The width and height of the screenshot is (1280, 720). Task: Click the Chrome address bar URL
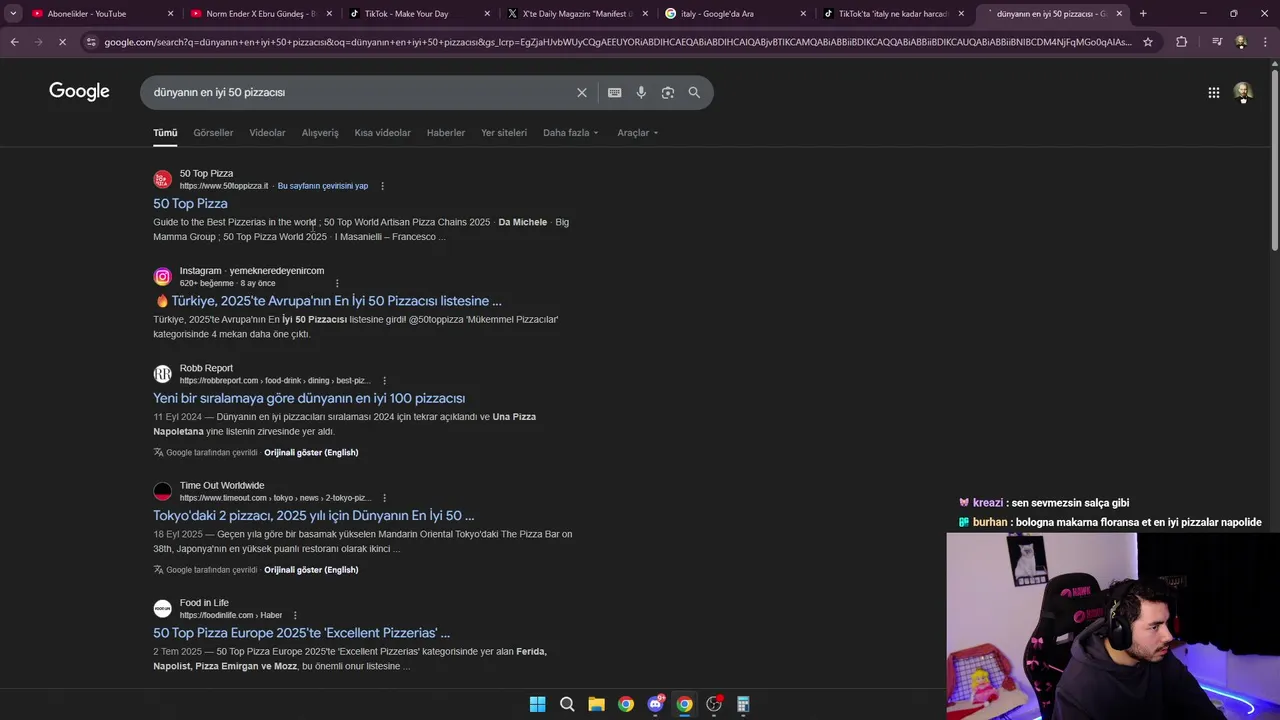(618, 42)
